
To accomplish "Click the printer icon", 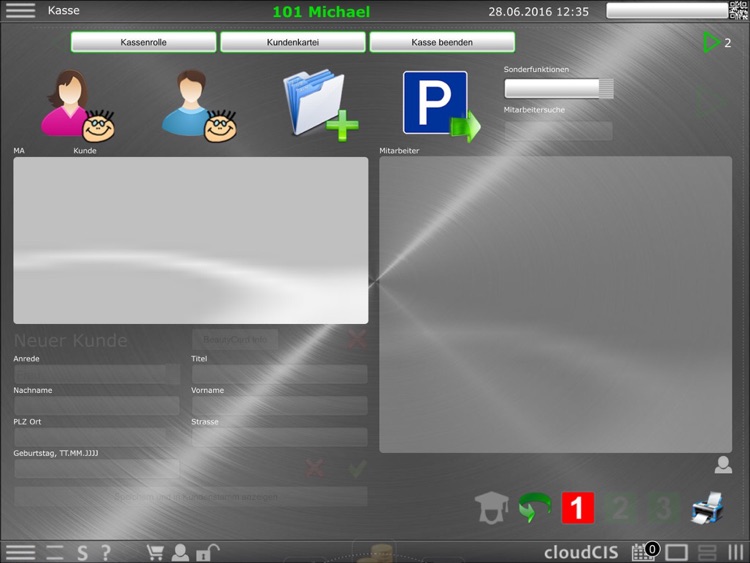I will click(x=707, y=508).
